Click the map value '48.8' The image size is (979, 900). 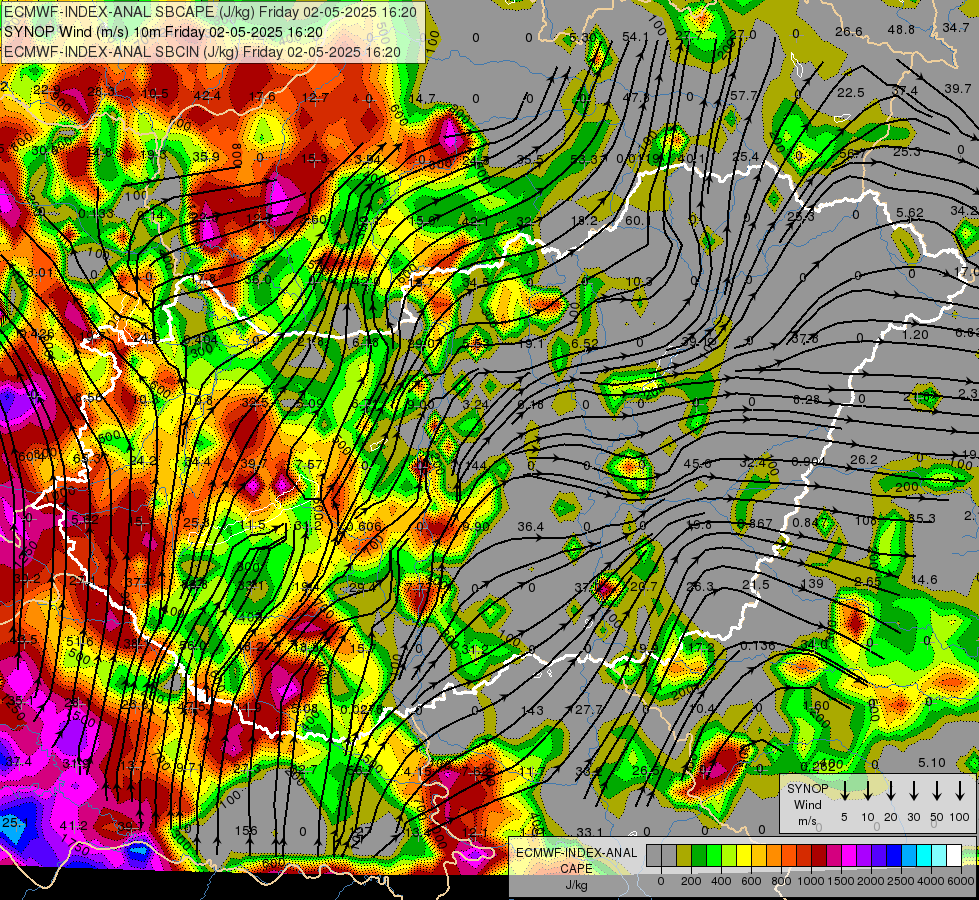coord(901,29)
